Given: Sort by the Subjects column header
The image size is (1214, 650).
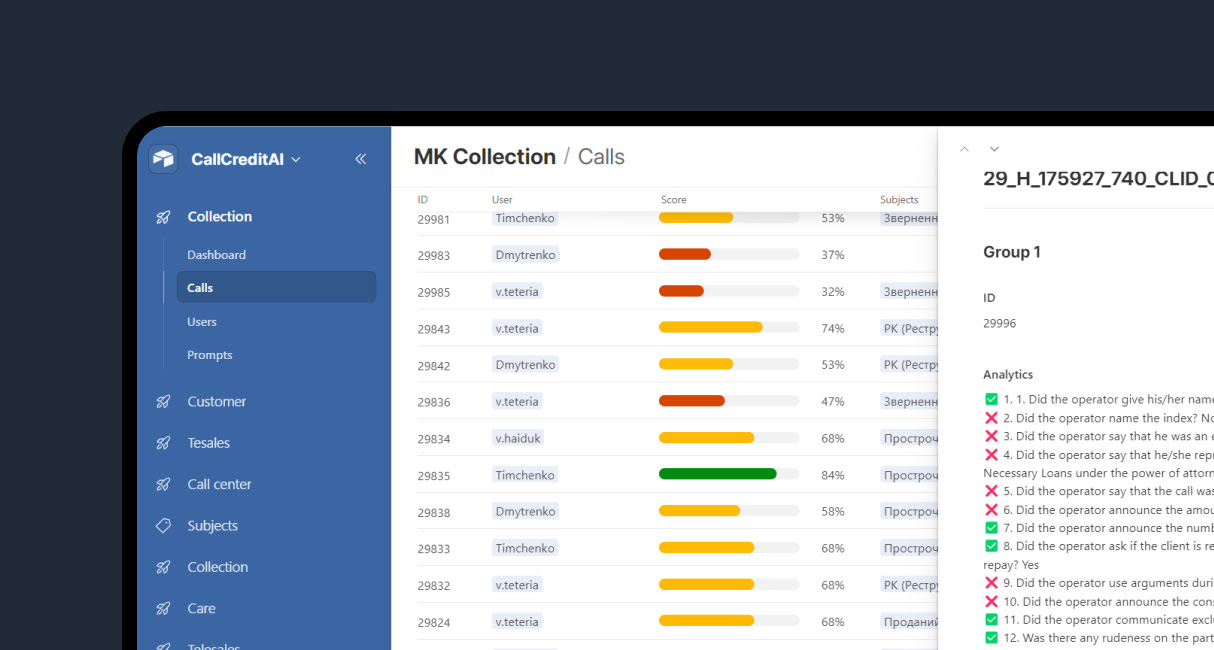Looking at the screenshot, I should [x=899, y=200].
